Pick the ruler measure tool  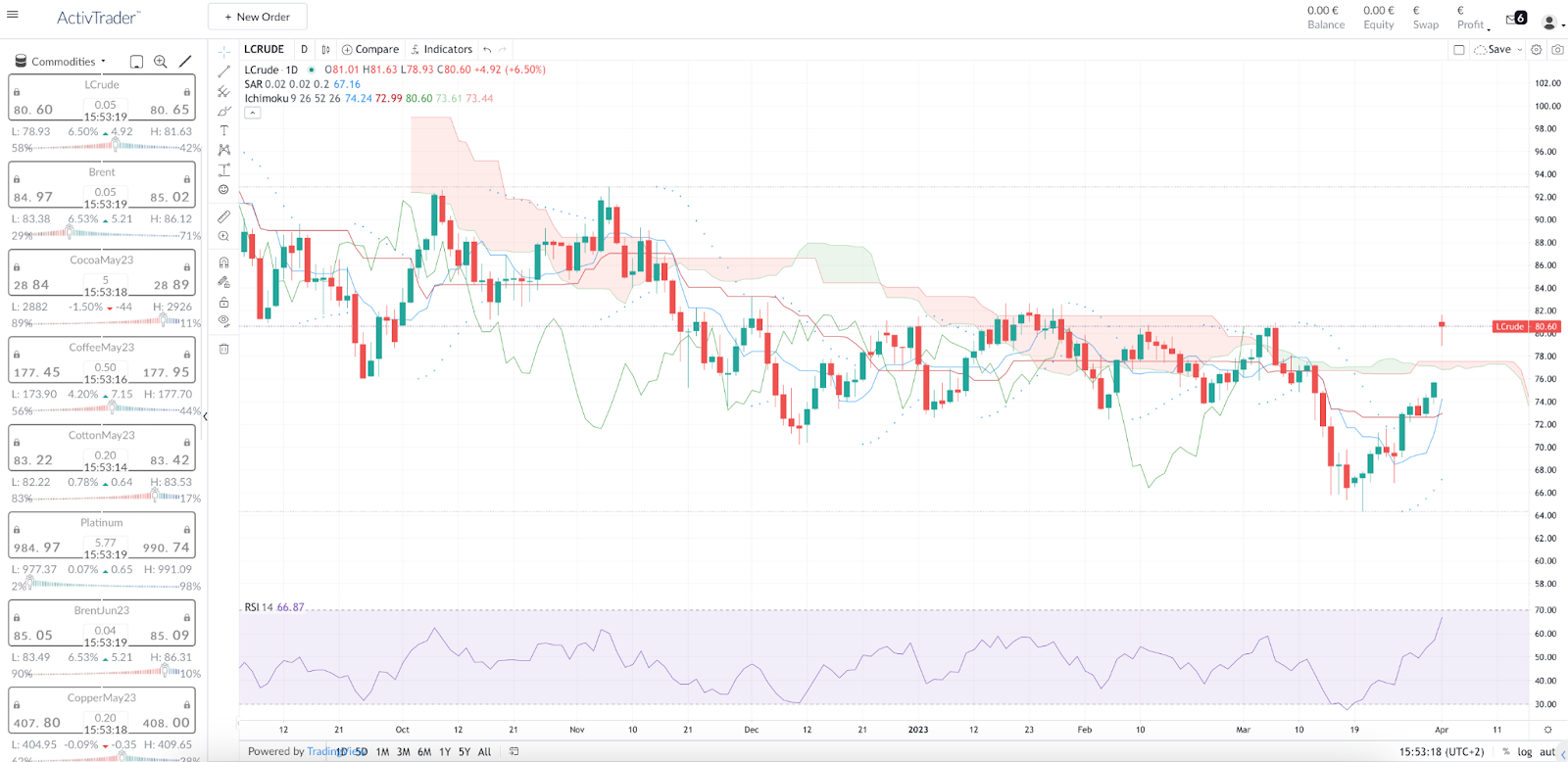[224, 216]
